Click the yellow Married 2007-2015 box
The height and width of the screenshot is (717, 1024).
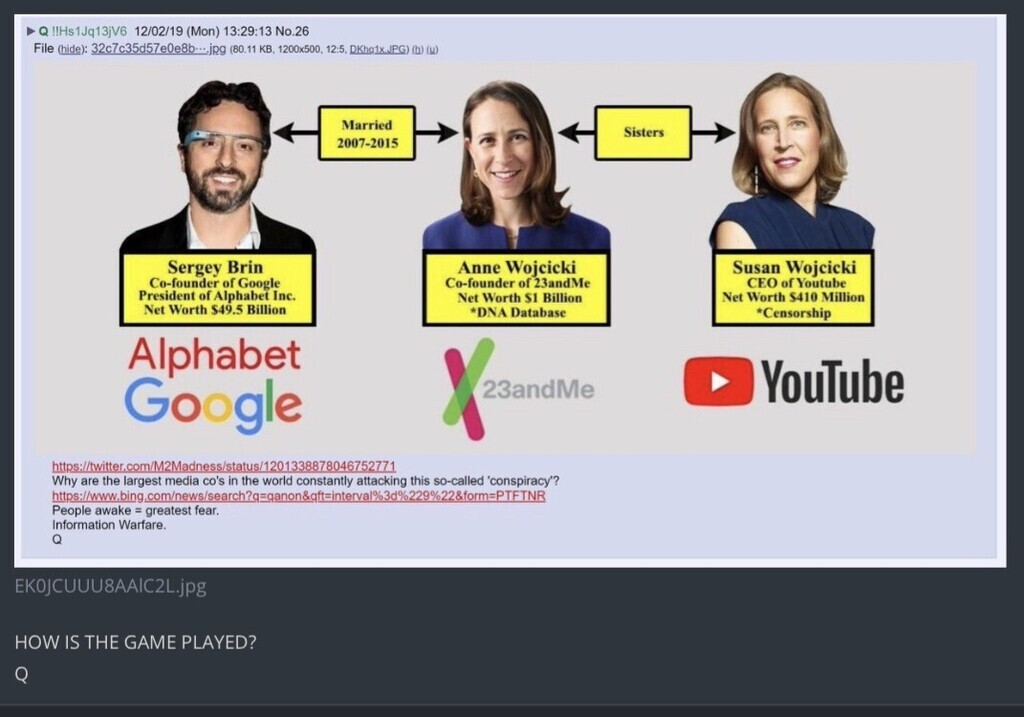pyautogui.click(x=367, y=133)
